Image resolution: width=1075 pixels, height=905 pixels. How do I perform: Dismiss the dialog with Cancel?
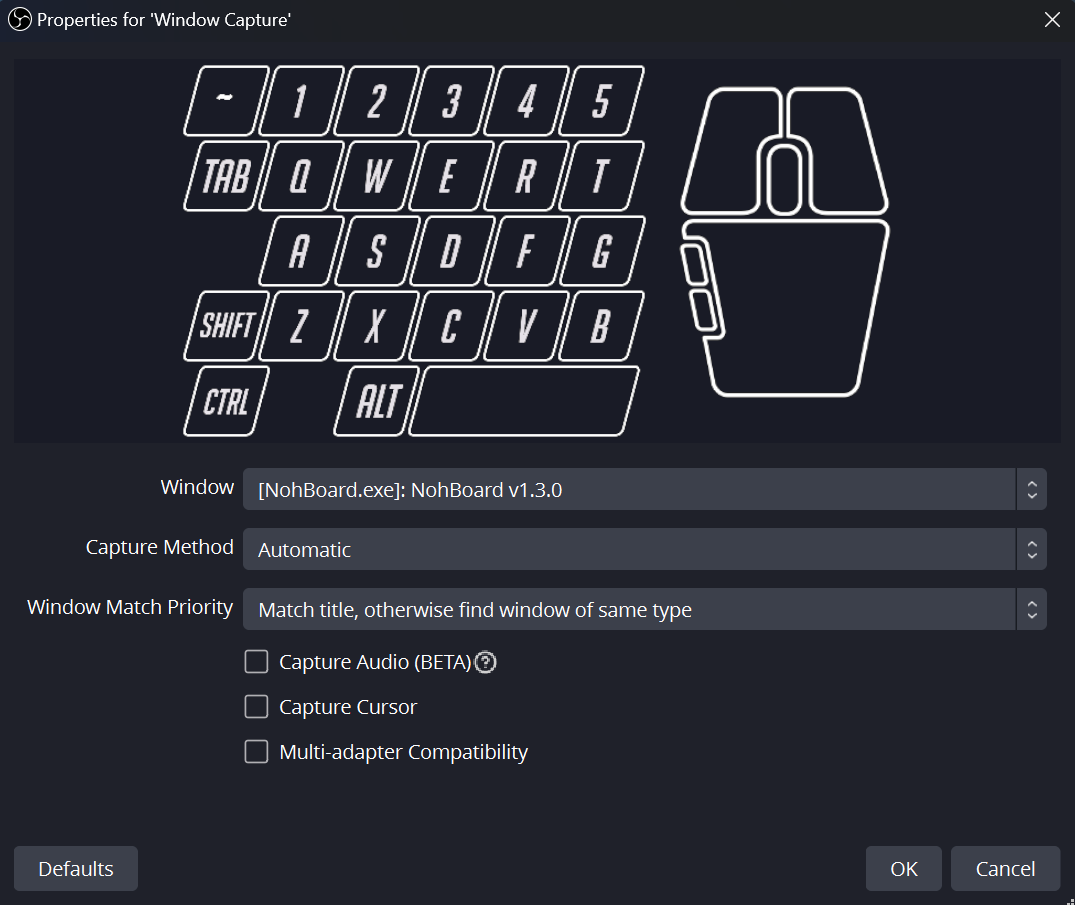point(1005,868)
